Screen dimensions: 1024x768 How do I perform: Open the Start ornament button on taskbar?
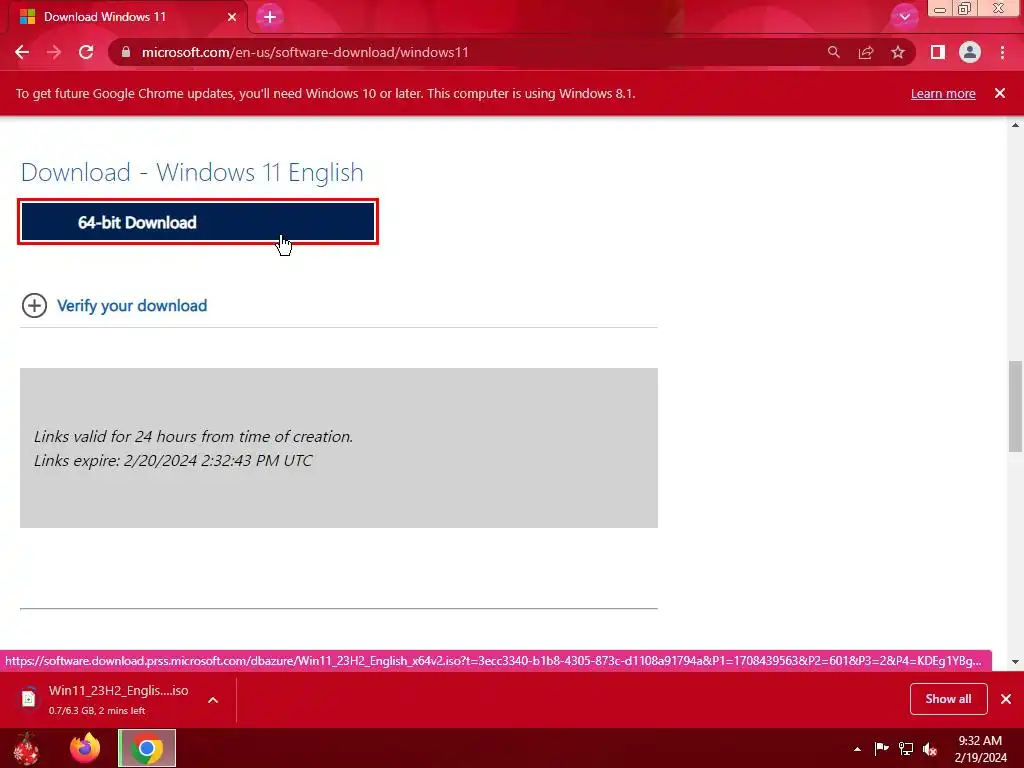27,748
